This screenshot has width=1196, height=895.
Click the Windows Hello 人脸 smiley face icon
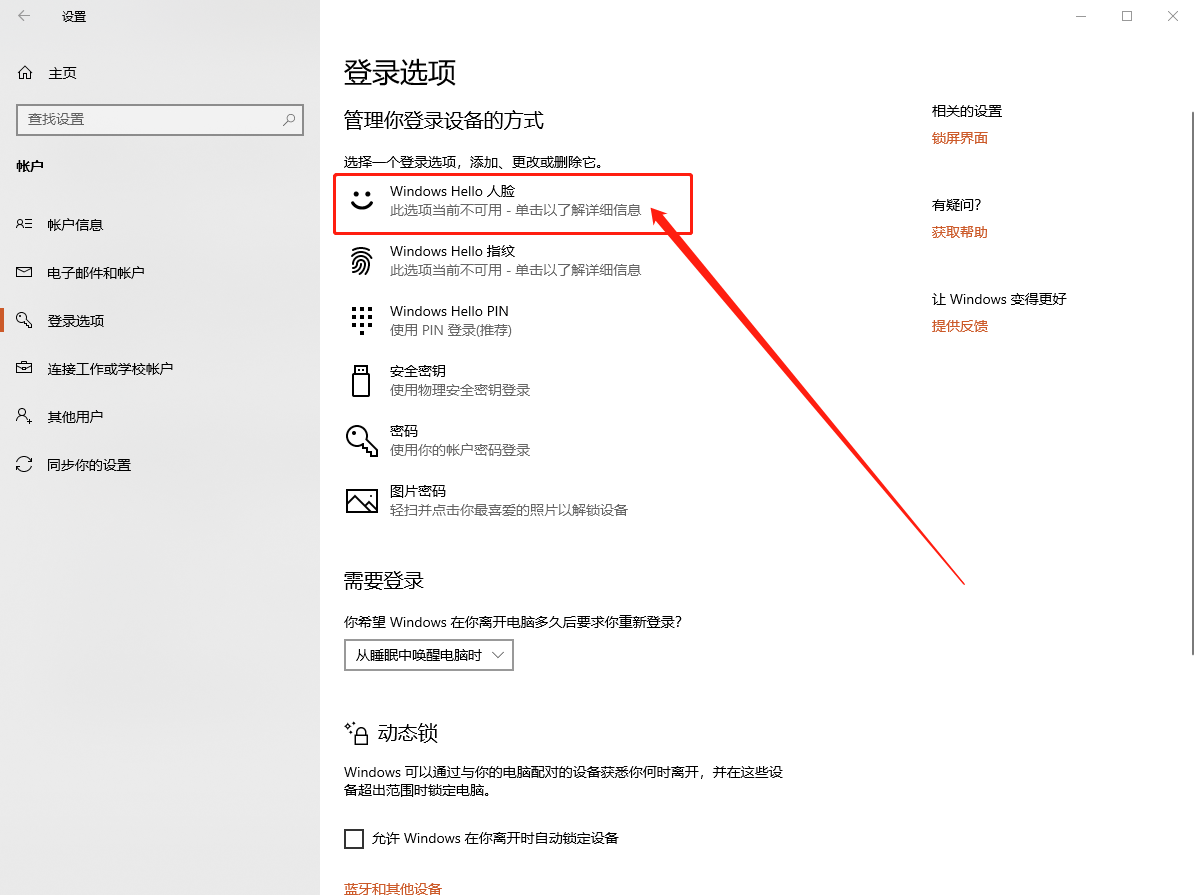pos(361,200)
